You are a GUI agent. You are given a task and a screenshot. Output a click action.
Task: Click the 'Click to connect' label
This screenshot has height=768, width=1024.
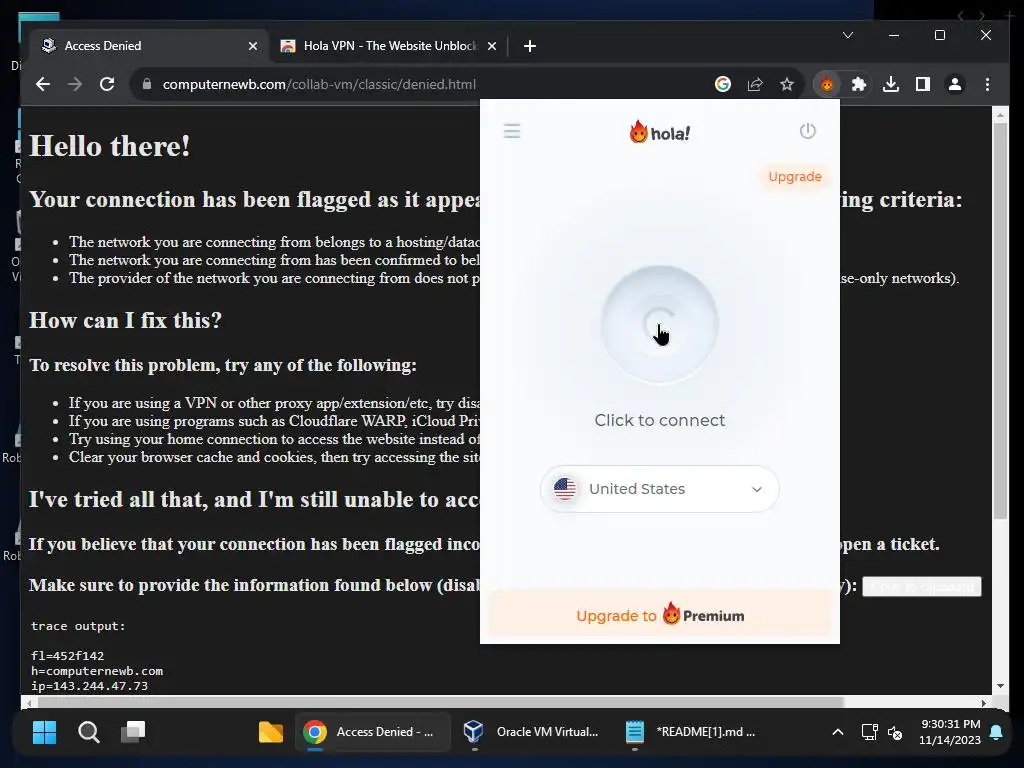click(x=660, y=420)
